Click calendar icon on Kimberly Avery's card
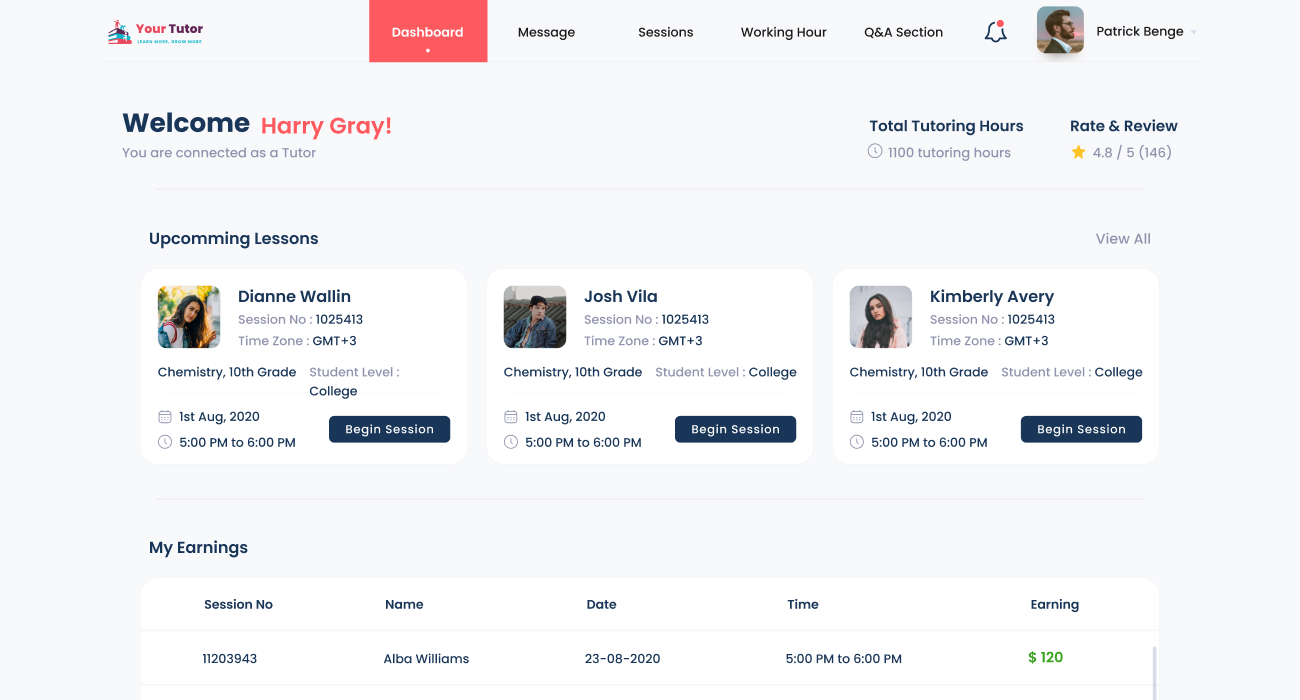The height and width of the screenshot is (700, 1300). pos(857,417)
